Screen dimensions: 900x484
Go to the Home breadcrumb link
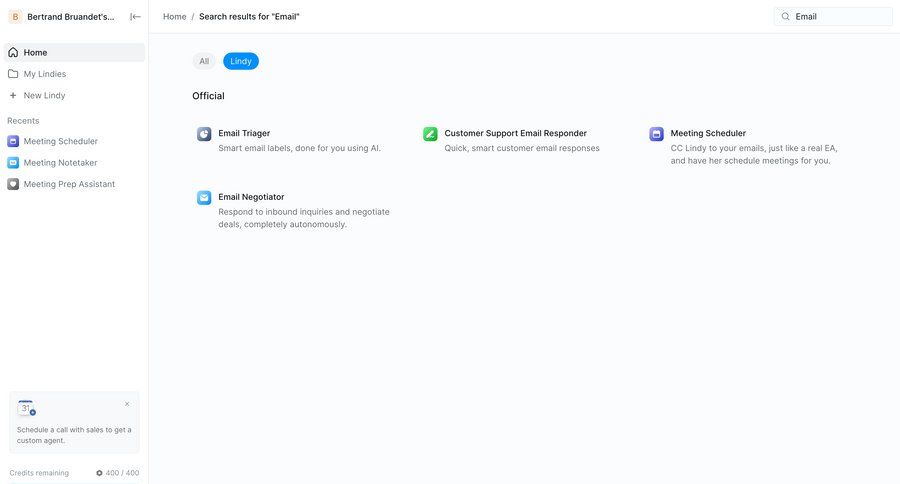click(x=174, y=17)
